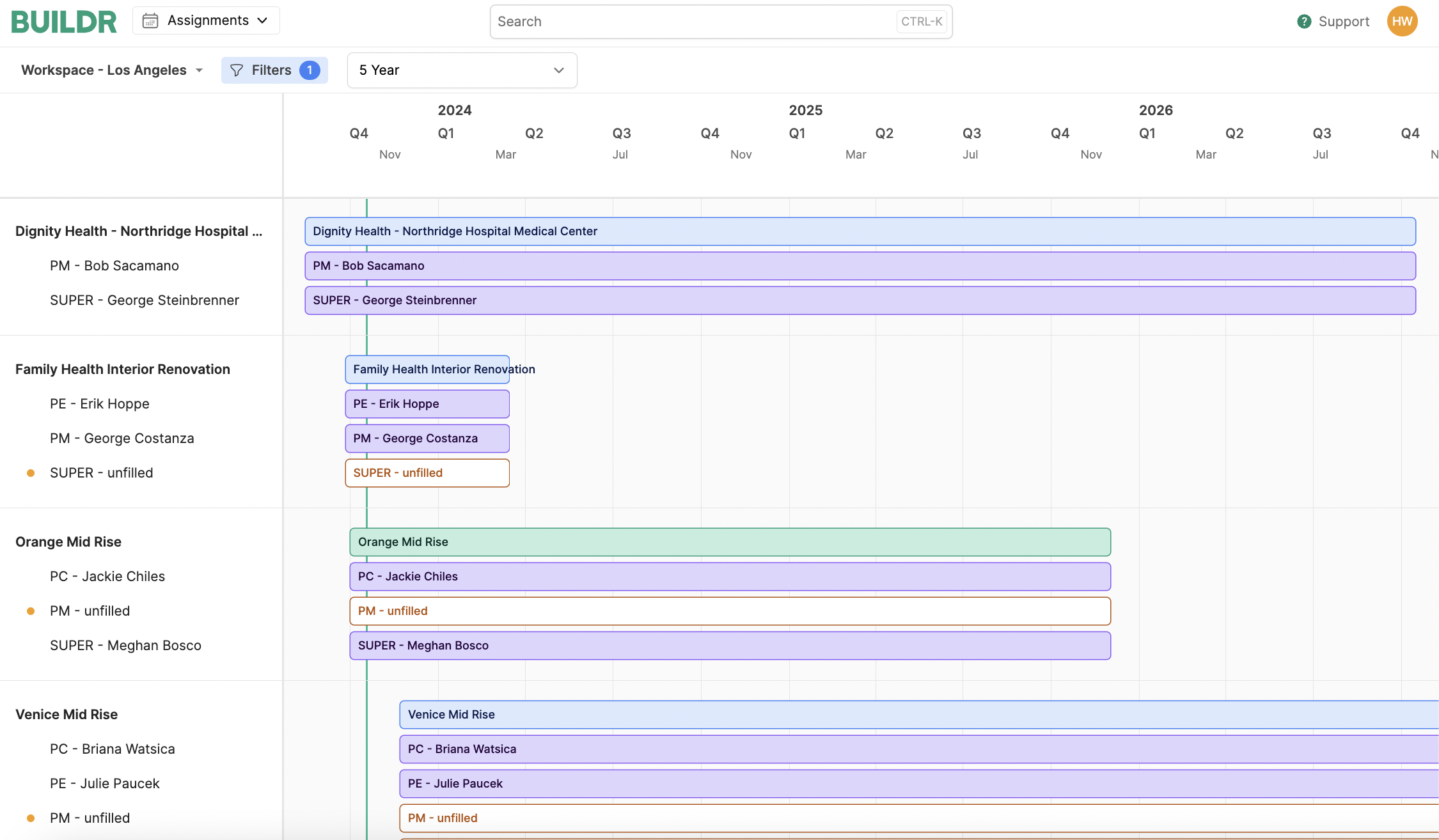This screenshot has width=1439, height=840.
Task: Select the Orange Mid Rise row label
Action: click(68, 542)
